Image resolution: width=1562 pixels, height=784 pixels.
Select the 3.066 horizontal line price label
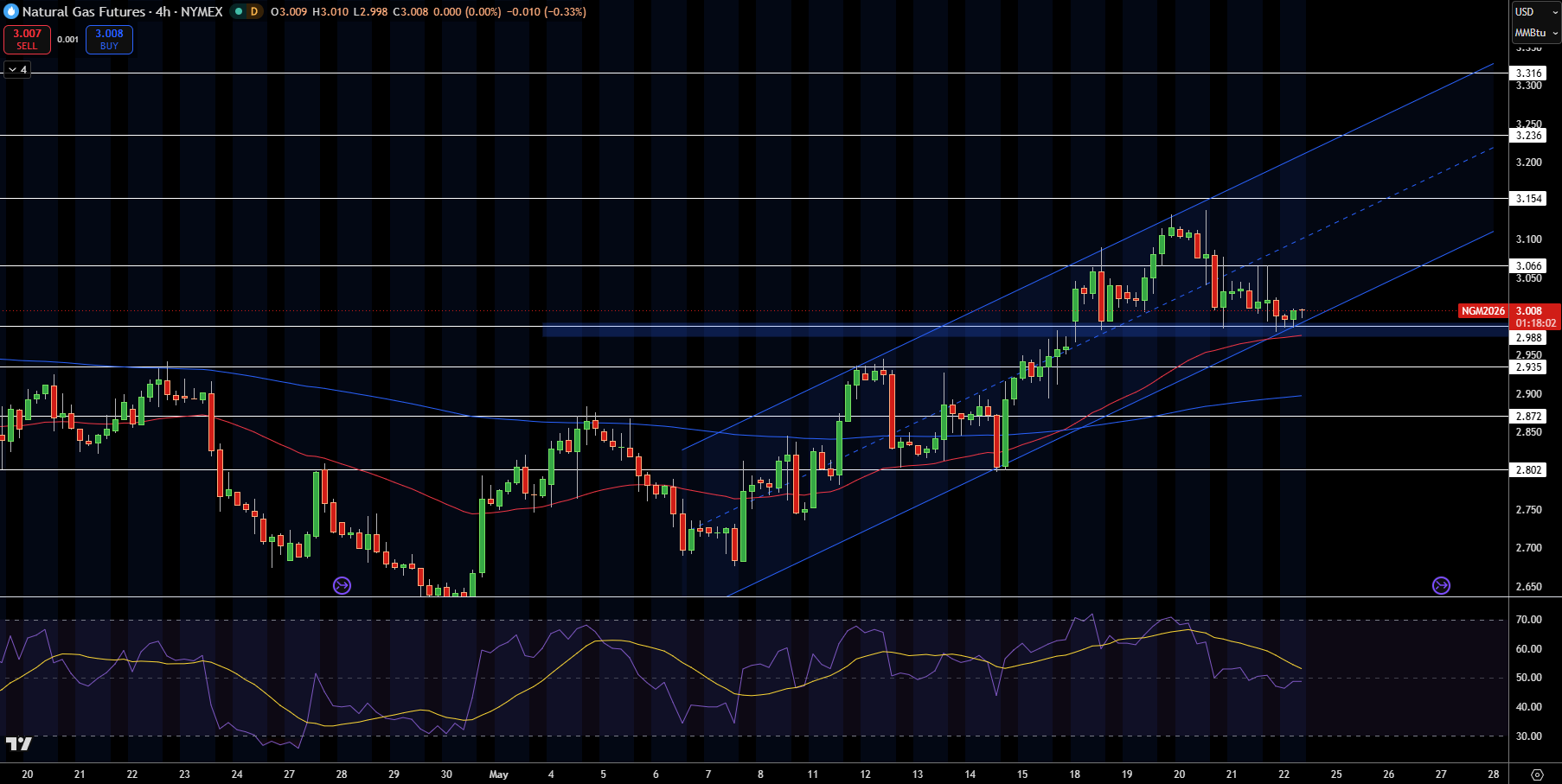[1528, 266]
